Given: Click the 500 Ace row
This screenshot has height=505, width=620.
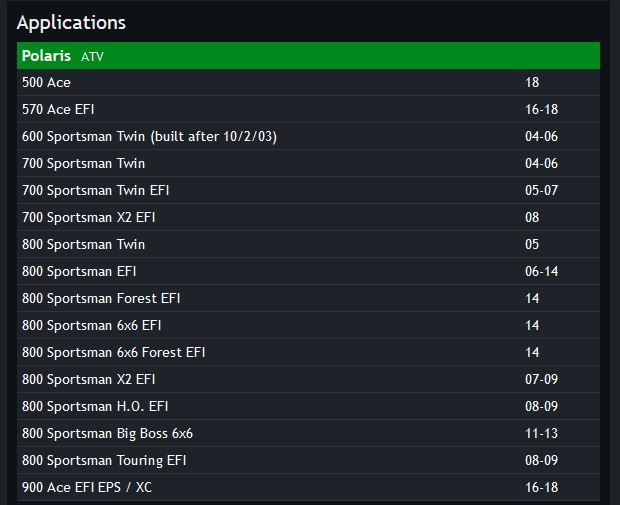Looking at the screenshot, I should tap(308, 82).
